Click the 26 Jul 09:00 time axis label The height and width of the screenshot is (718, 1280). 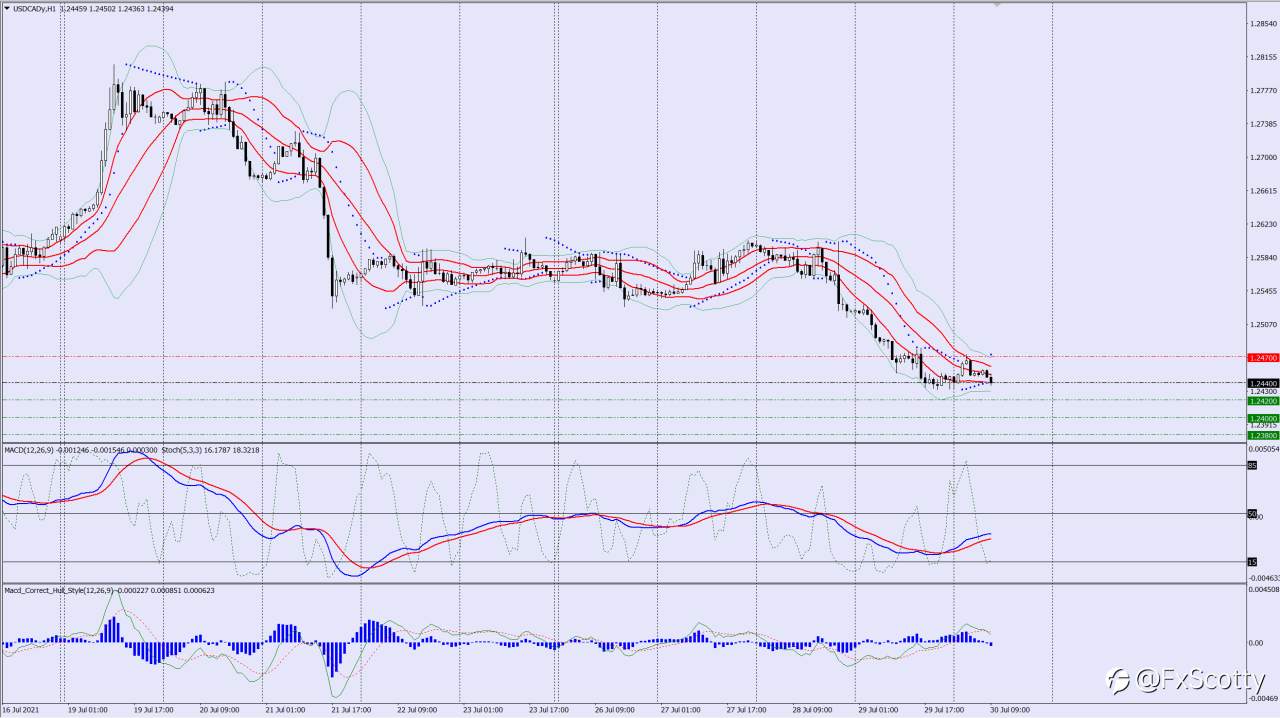click(x=616, y=710)
